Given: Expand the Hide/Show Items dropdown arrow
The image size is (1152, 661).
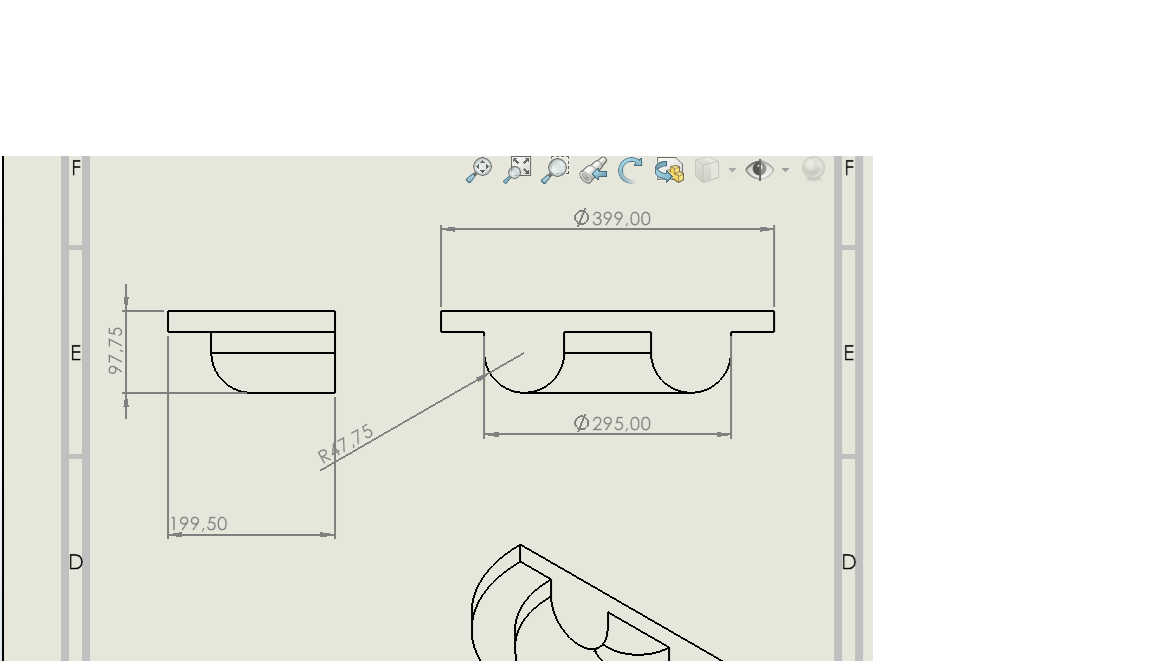Looking at the screenshot, I should point(785,171).
